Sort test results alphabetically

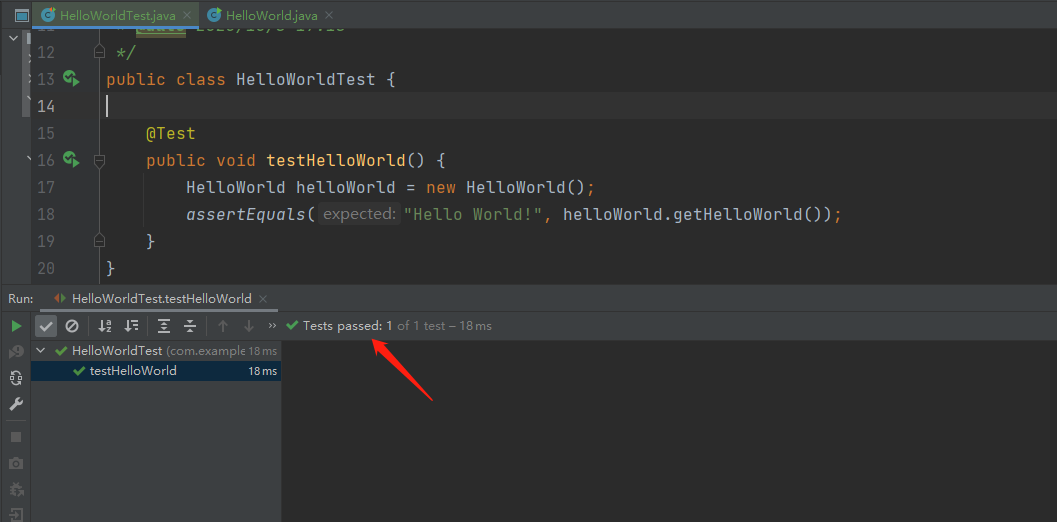(x=105, y=326)
